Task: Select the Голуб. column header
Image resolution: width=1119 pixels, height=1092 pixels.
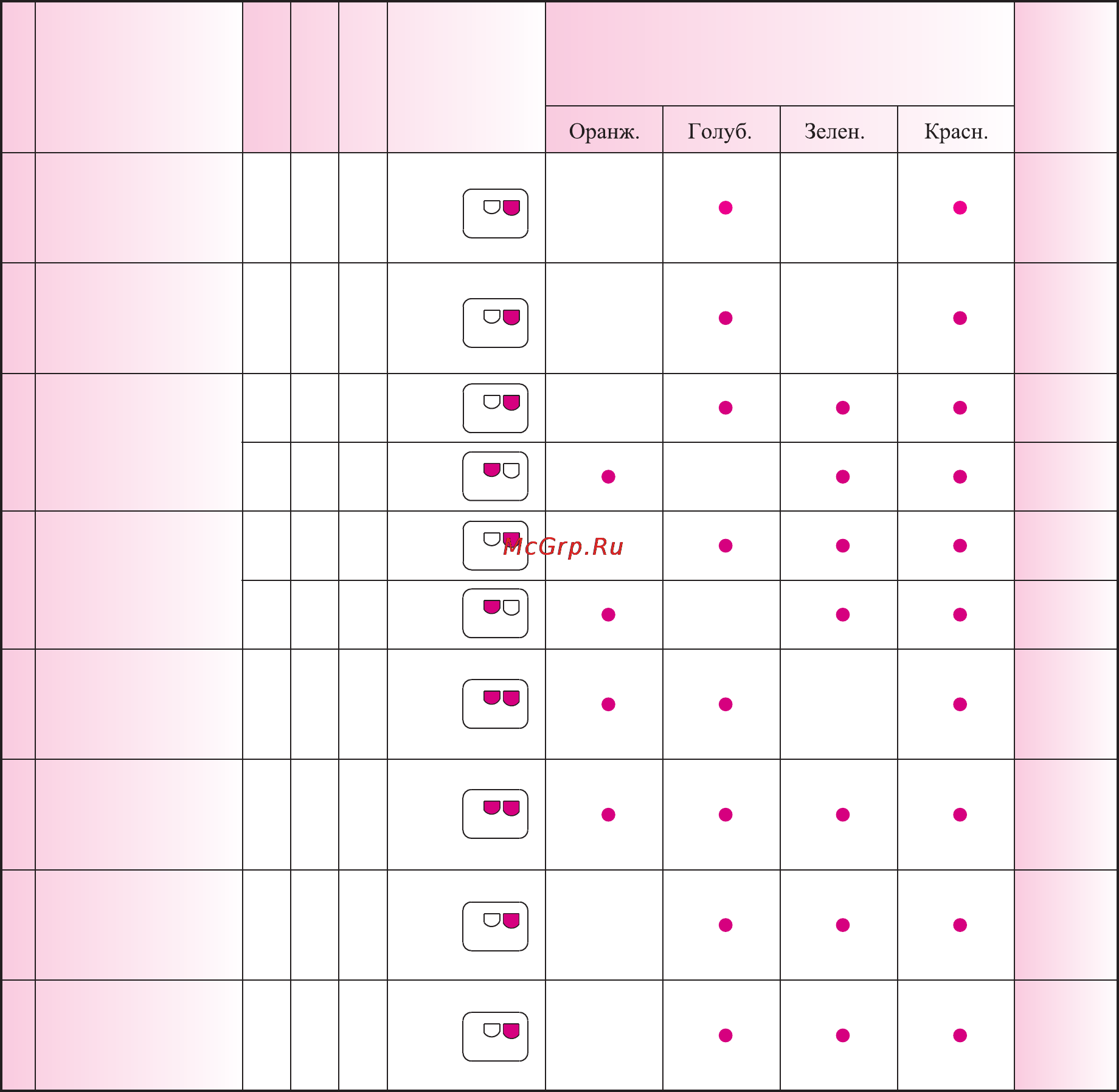Action: click(719, 131)
